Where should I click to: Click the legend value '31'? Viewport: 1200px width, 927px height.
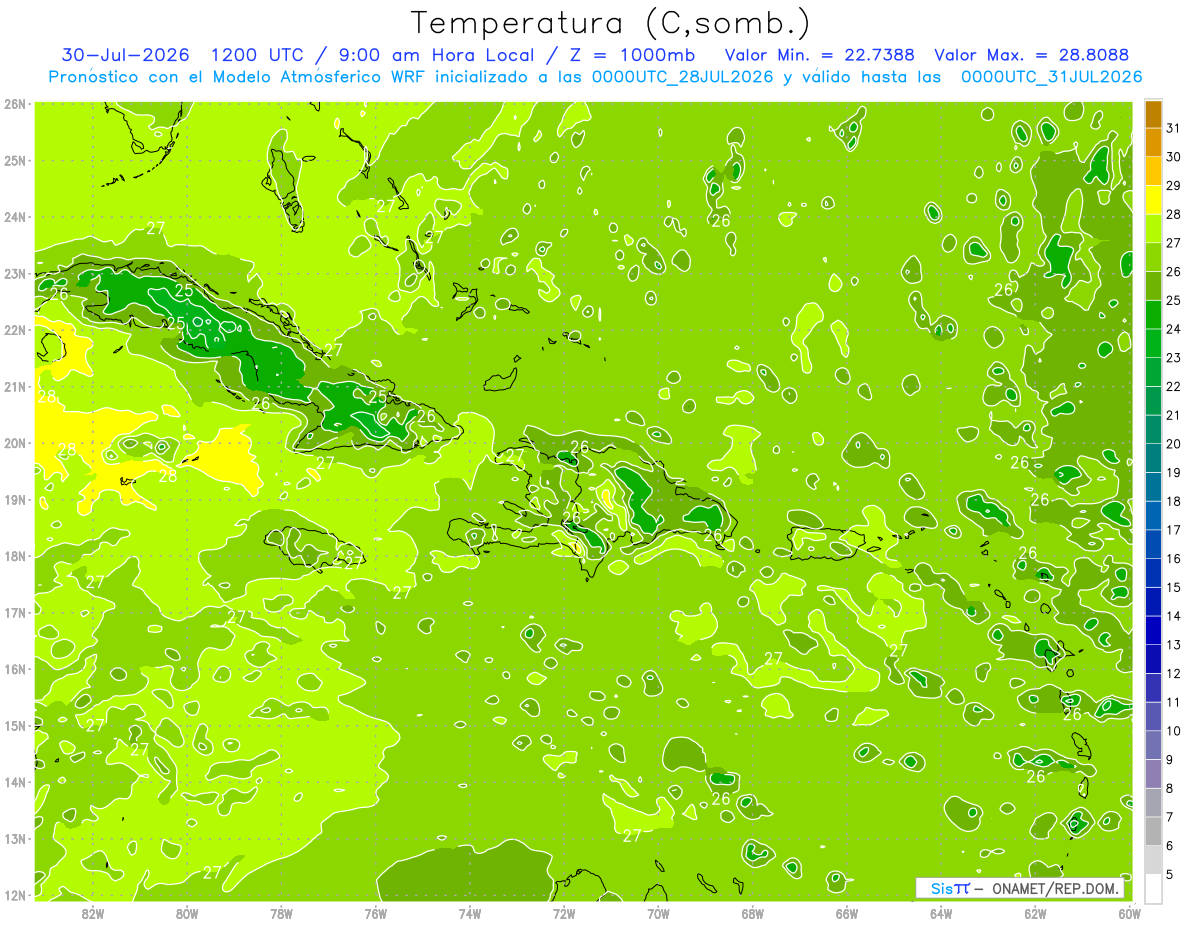pos(1174,128)
